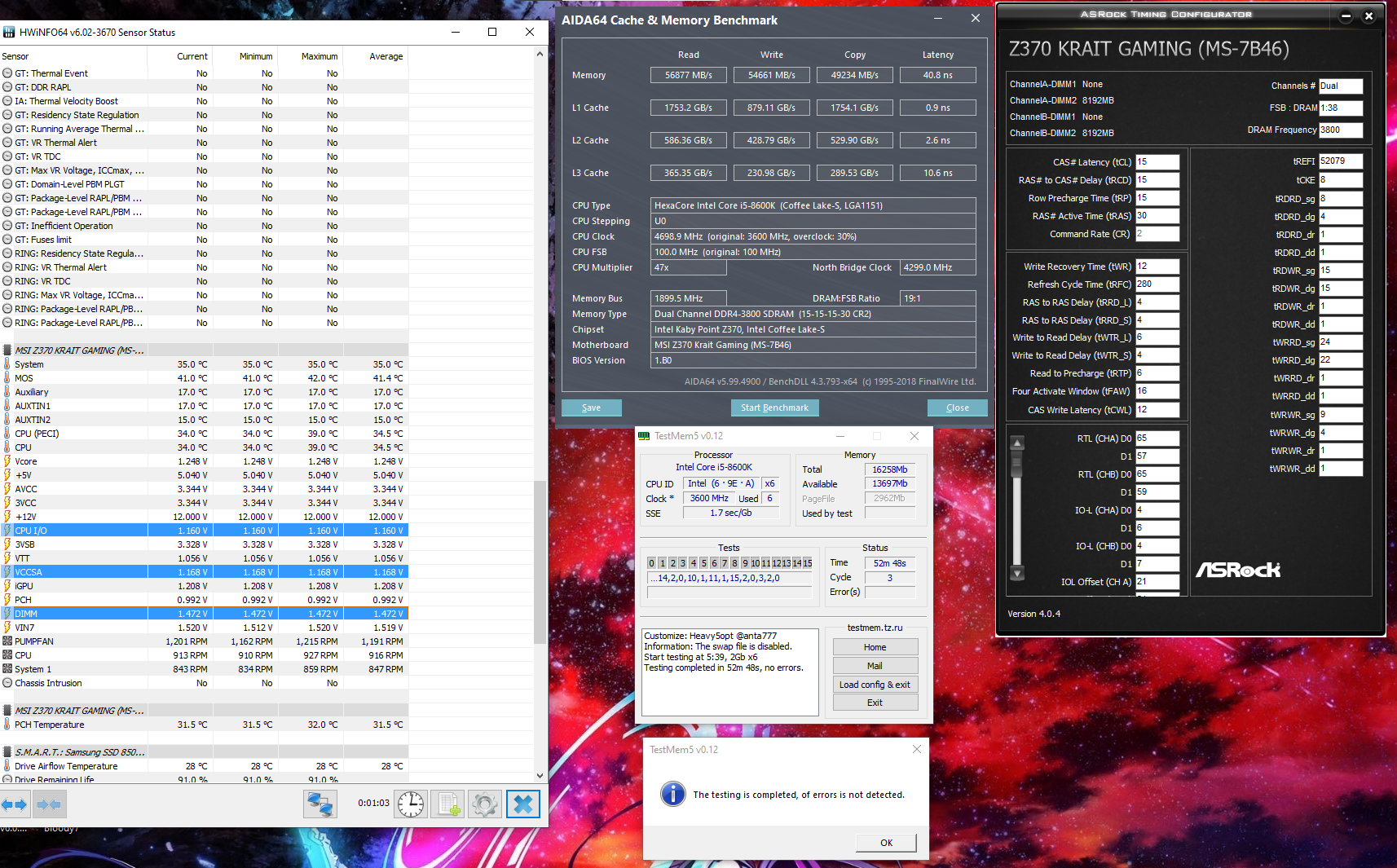The height and width of the screenshot is (868, 1397).
Task: Click the Intel Core i5-8600K processor text in TestMem5
Action: click(714, 467)
